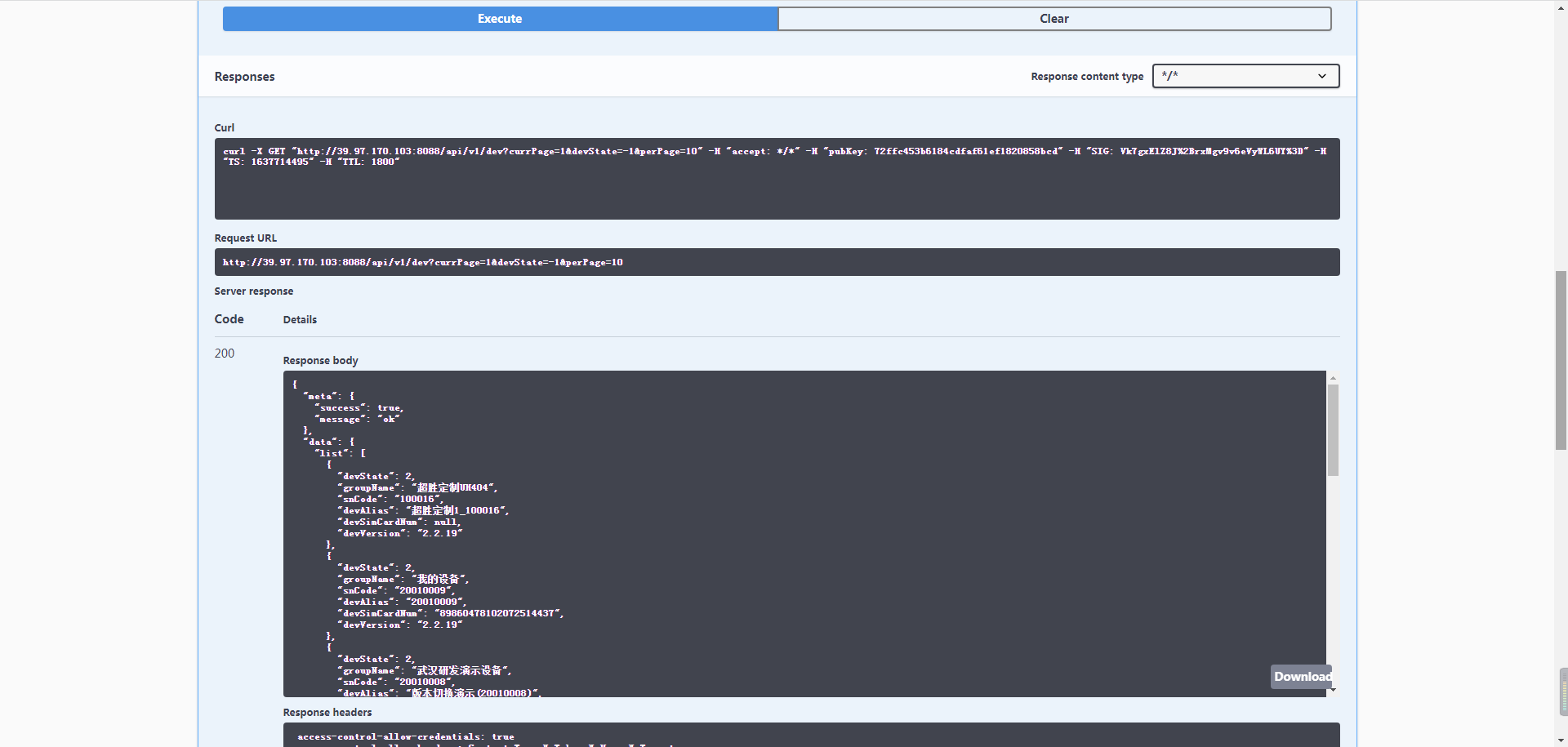This screenshot has height=747, width=1568.
Task: Click the snCode "100016" line
Action: [x=390, y=500]
